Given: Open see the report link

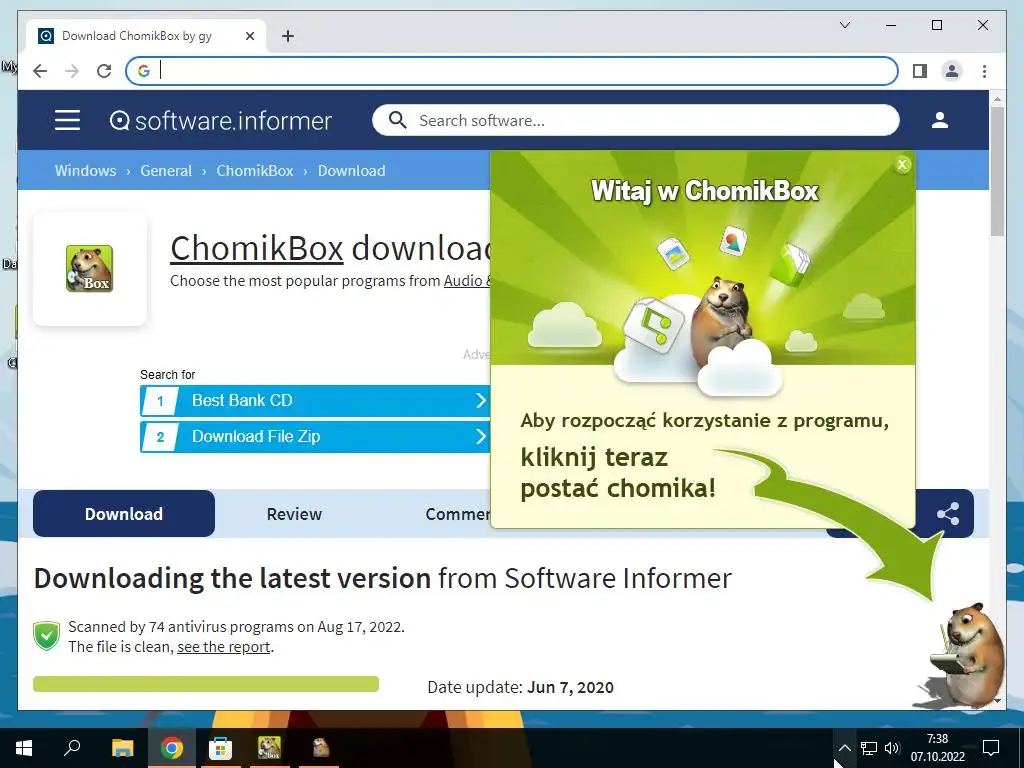Looking at the screenshot, I should 223,647.
